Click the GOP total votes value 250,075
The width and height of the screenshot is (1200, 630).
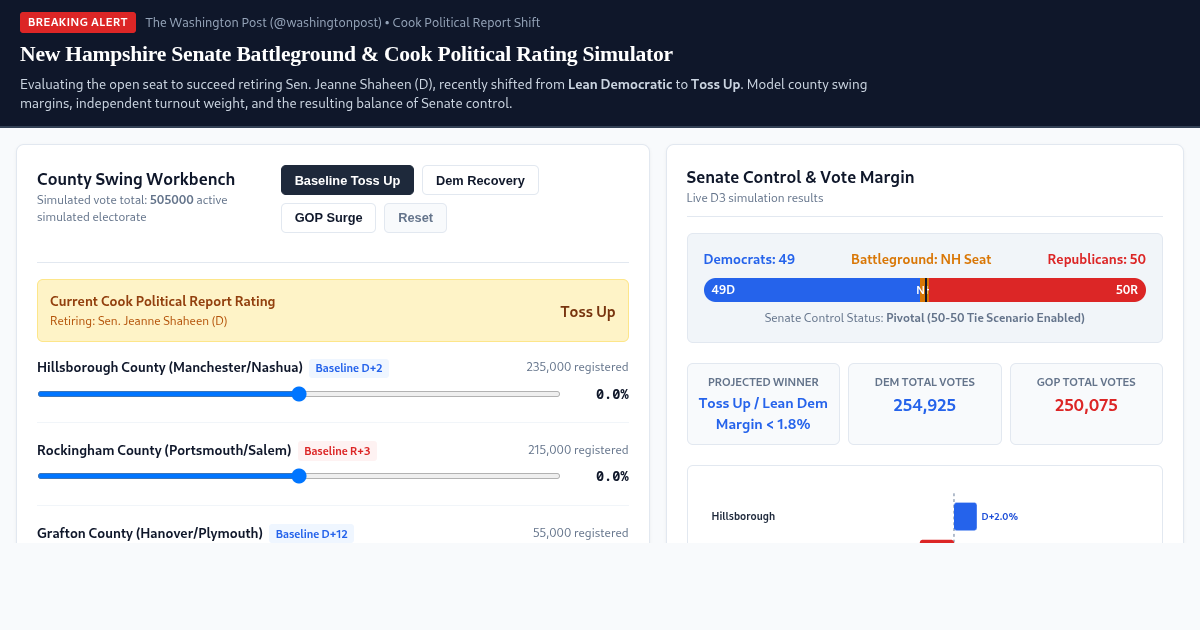[x=1086, y=405]
